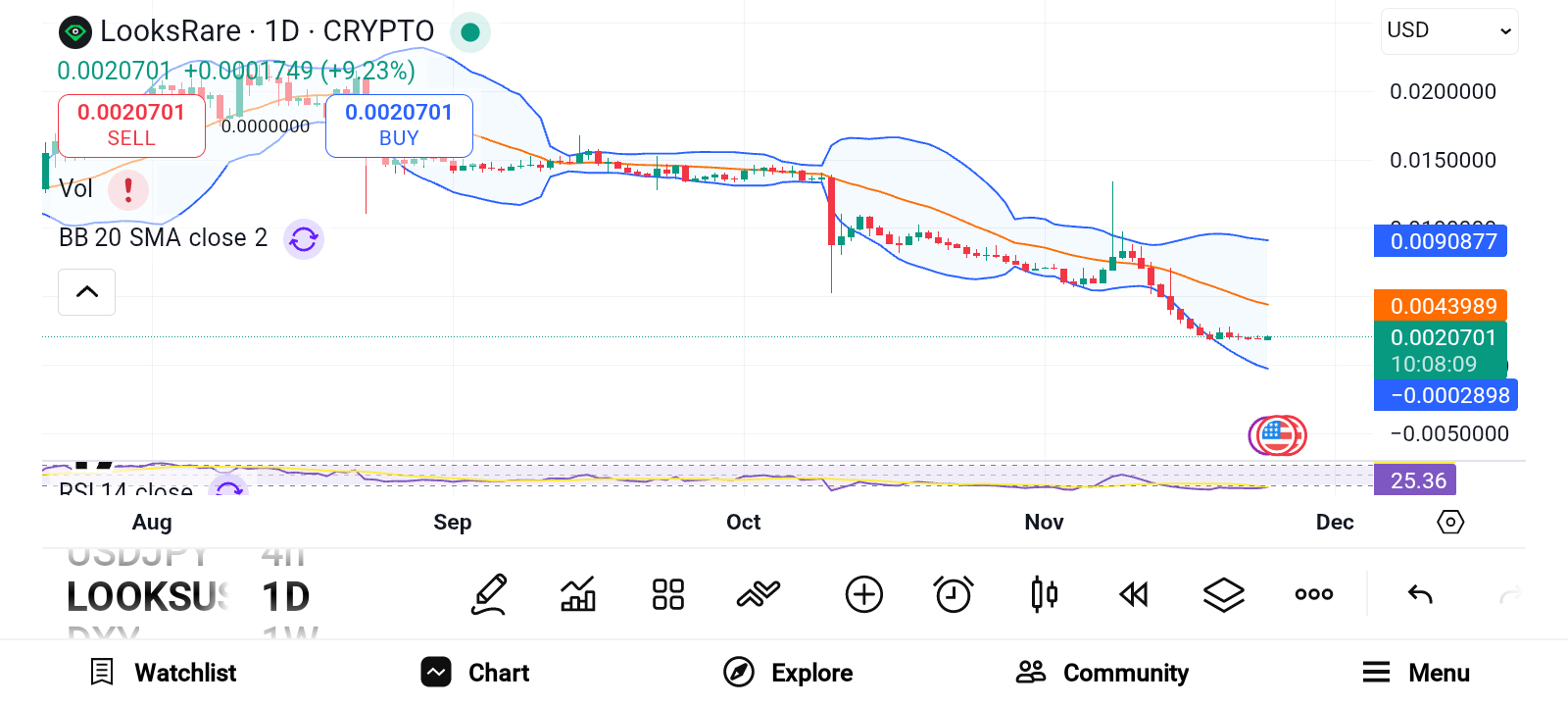Select the Vol indicator label
This screenshot has width=1568, height=706.
click(x=75, y=189)
